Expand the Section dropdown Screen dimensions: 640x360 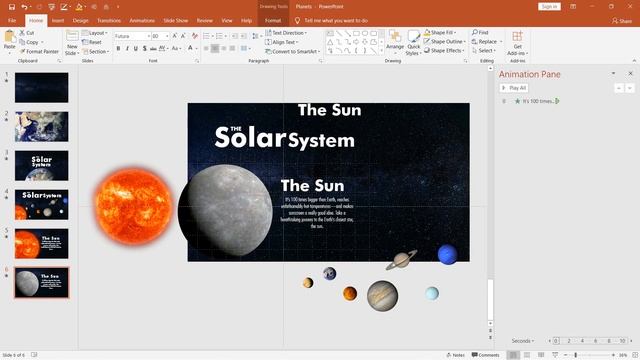click(x=96, y=51)
